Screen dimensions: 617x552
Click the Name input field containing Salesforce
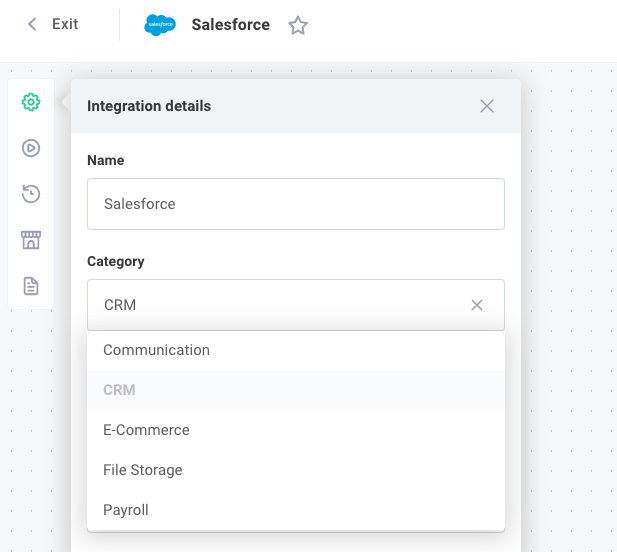tap(295, 204)
